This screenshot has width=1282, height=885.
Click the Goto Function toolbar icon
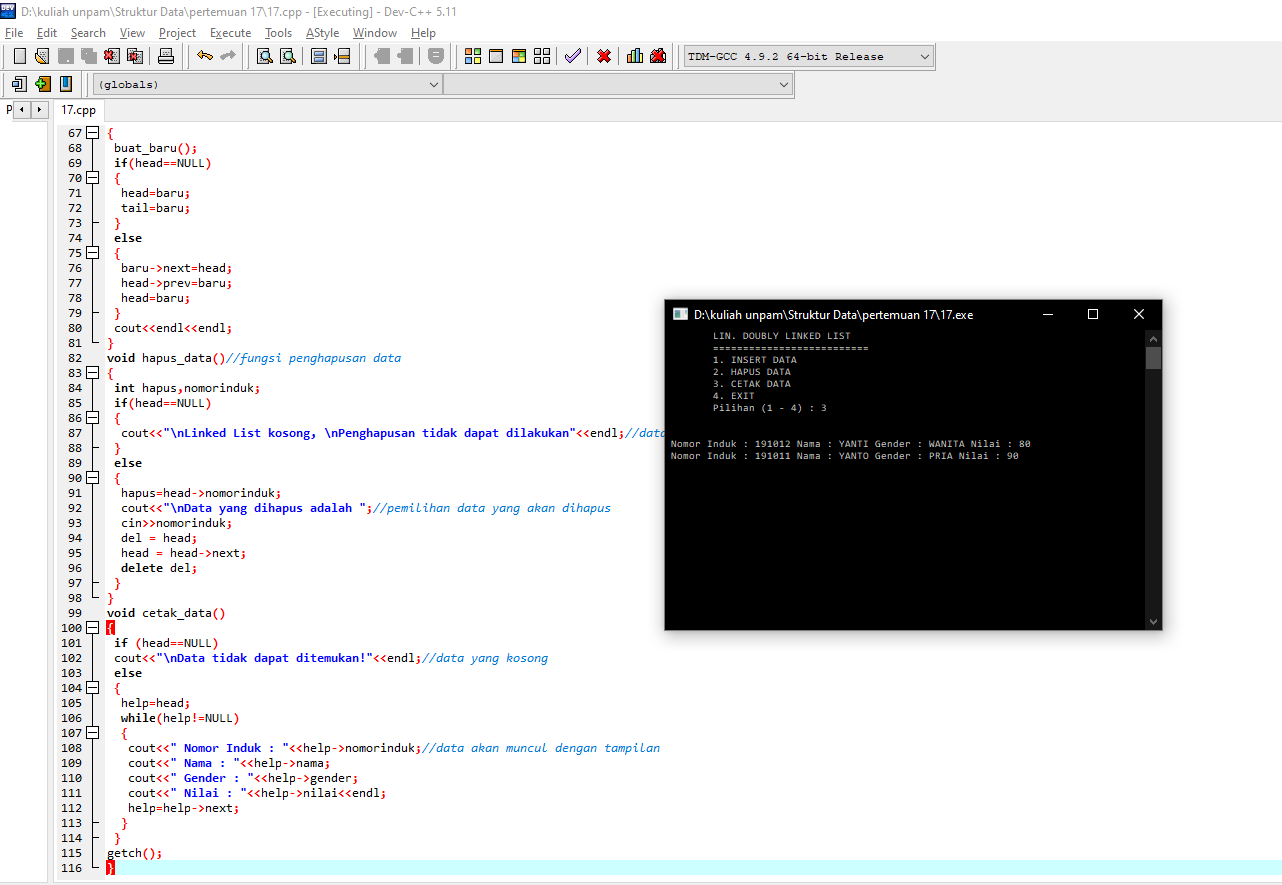tap(319, 56)
